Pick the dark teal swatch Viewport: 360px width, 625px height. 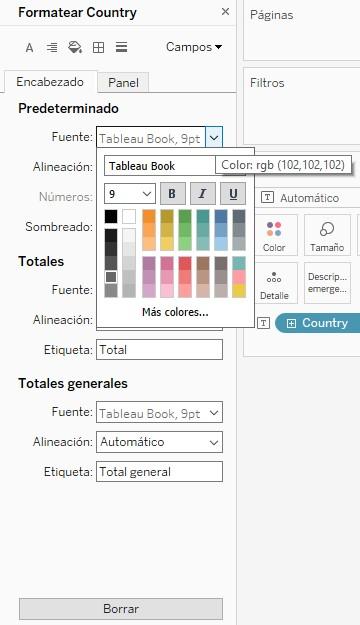[203, 216]
